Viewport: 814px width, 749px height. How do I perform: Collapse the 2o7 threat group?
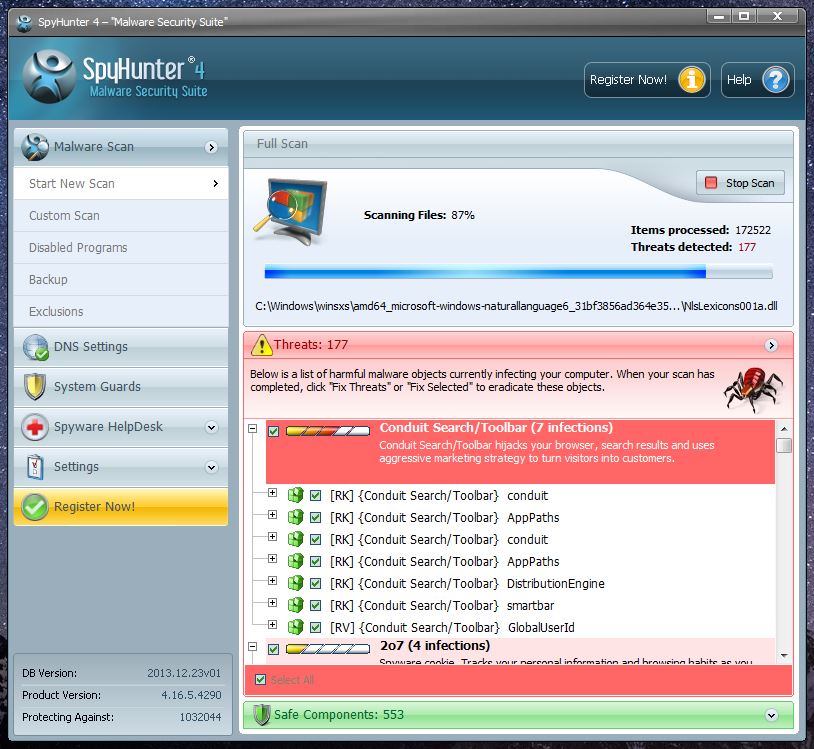(x=253, y=647)
